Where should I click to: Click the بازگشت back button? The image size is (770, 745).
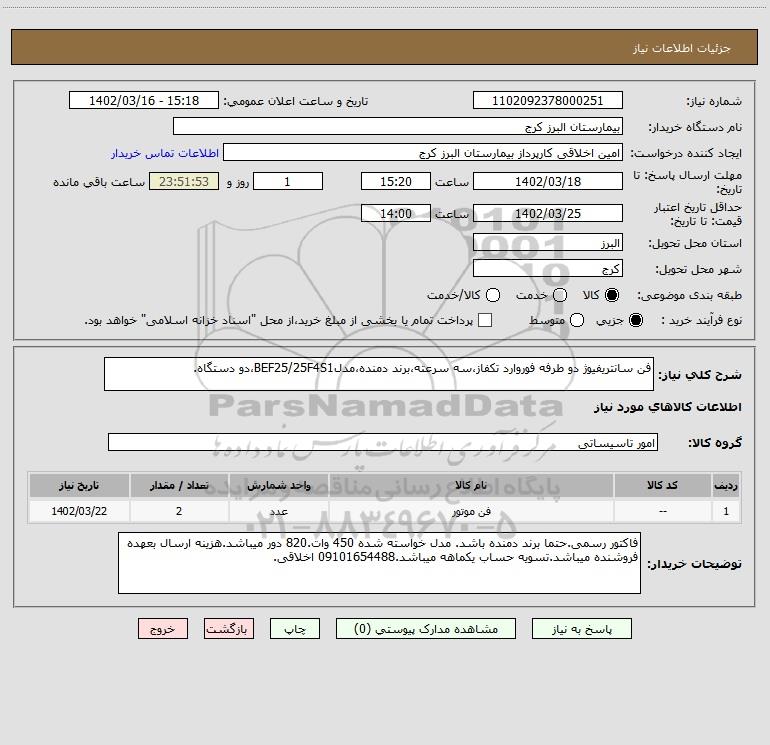pyautogui.click(x=229, y=629)
